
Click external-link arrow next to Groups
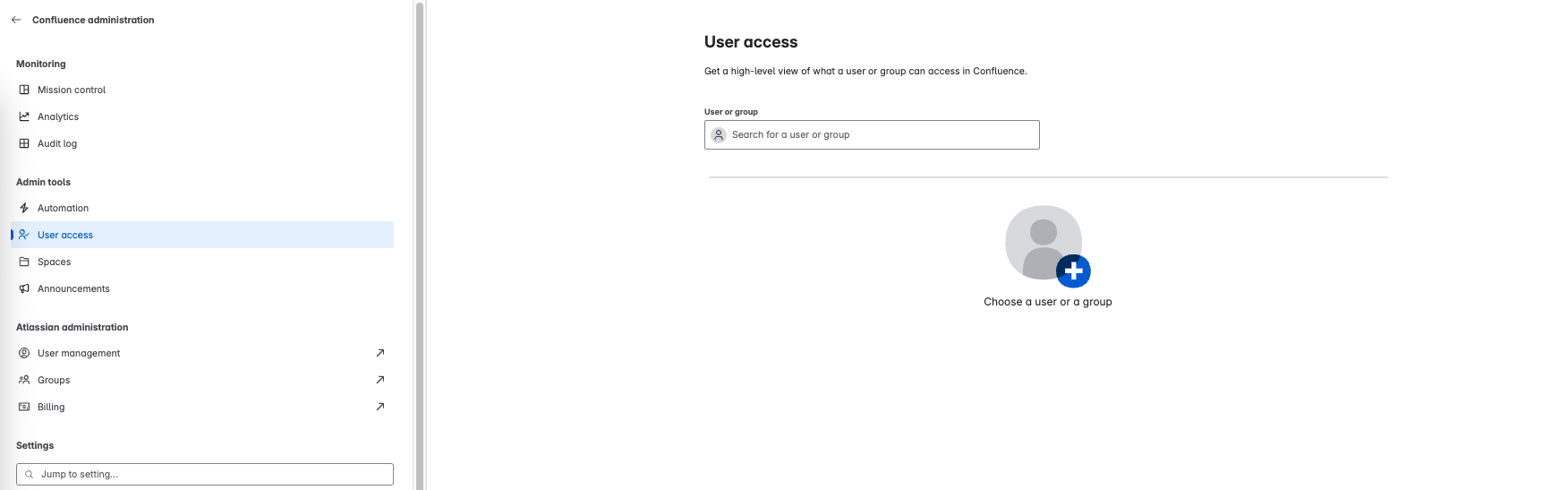pos(380,380)
